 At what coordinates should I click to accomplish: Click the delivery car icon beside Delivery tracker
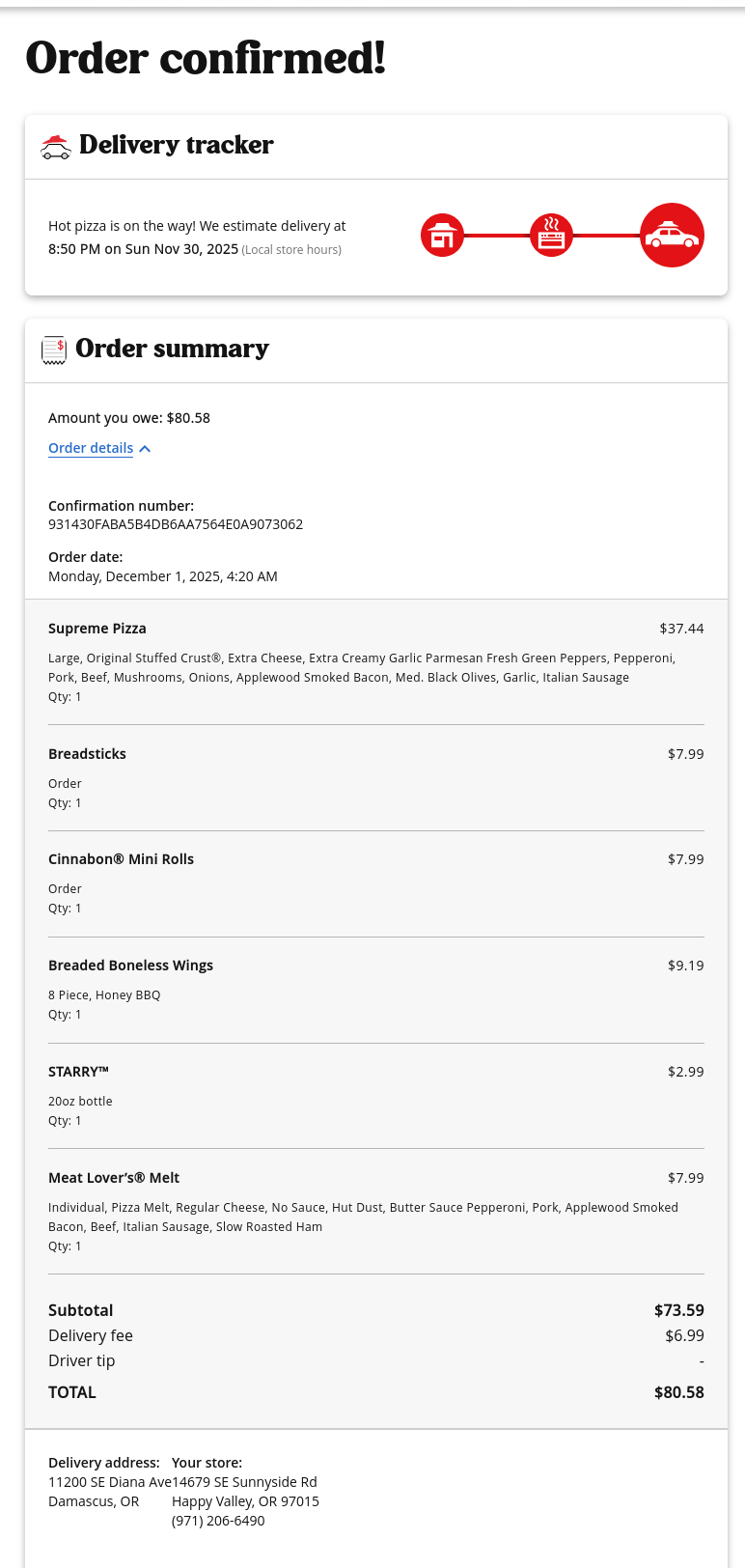56,147
